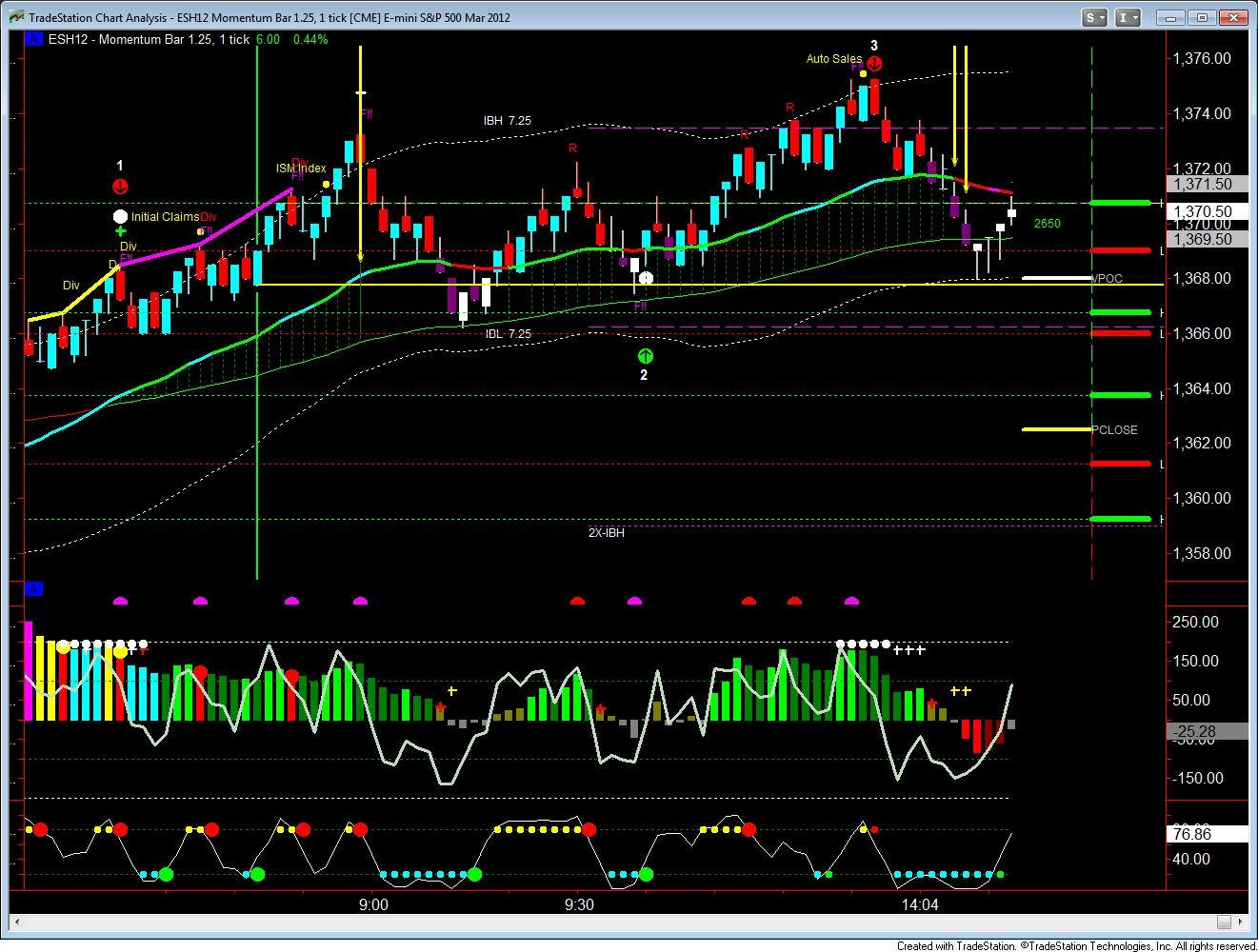Click the yellow dot next to Auto Sales
Viewport: 1258px width, 952px height.
(863, 72)
